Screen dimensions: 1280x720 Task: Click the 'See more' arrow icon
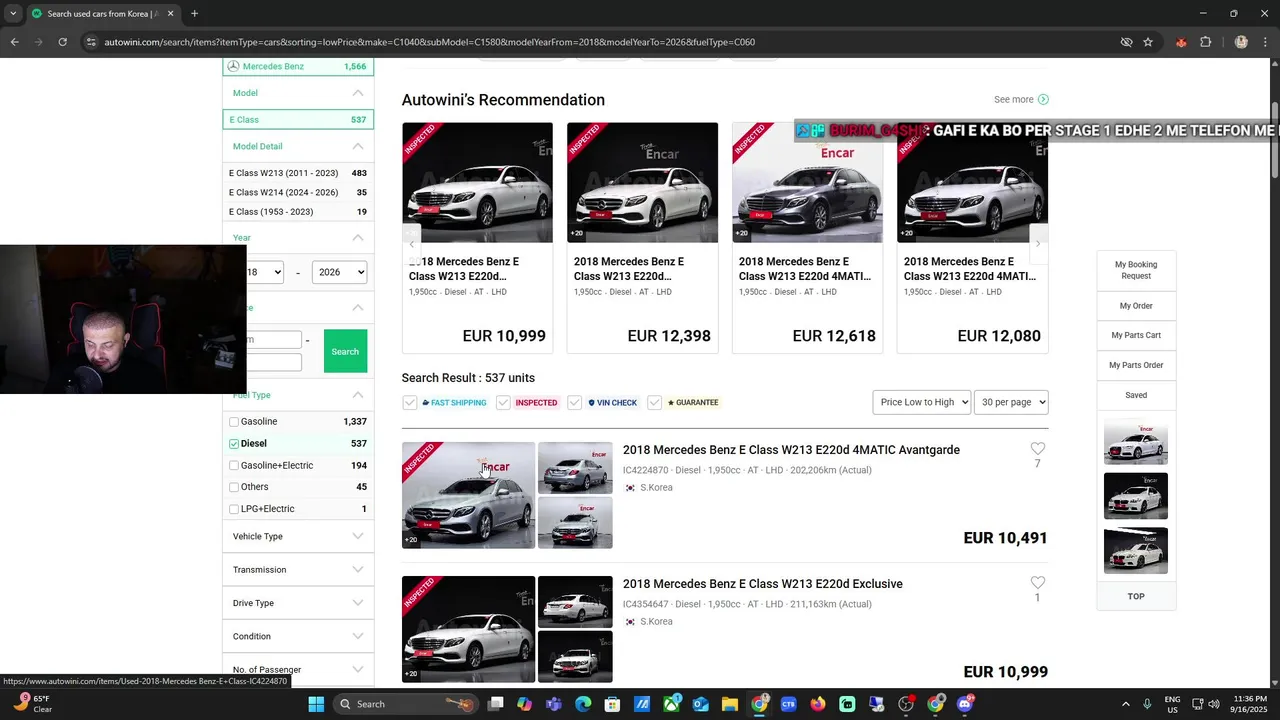tap(1043, 99)
